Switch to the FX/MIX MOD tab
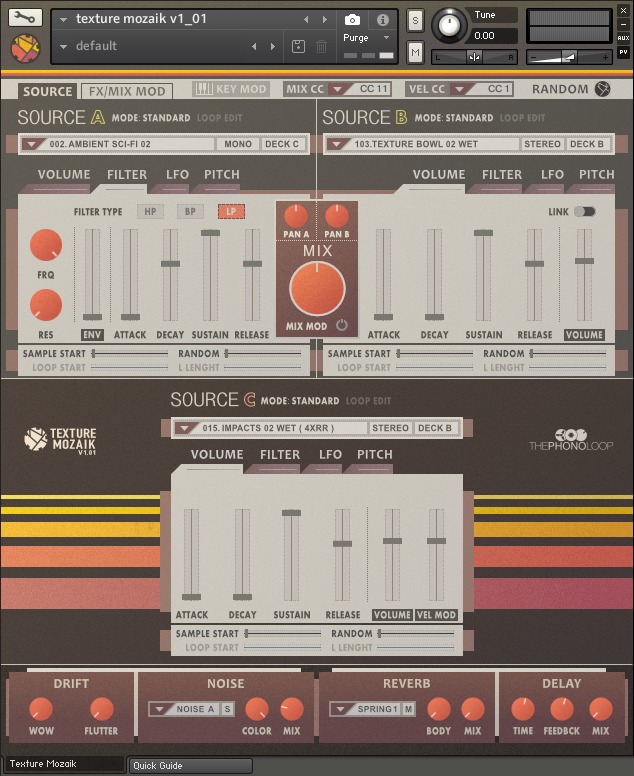The width and height of the screenshot is (634, 776). pyautogui.click(x=125, y=90)
